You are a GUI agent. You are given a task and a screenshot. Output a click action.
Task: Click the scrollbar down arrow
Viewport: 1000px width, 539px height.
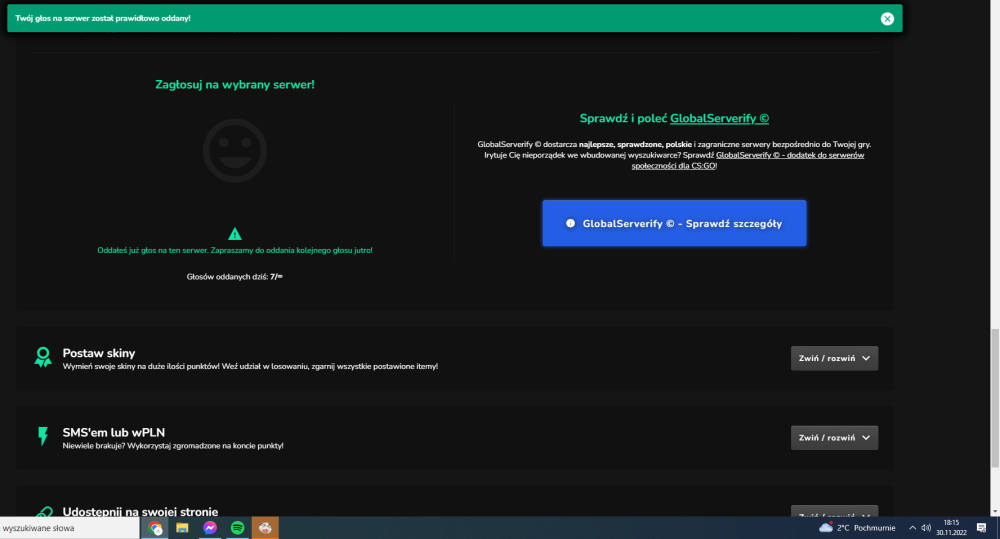point(994,512)
